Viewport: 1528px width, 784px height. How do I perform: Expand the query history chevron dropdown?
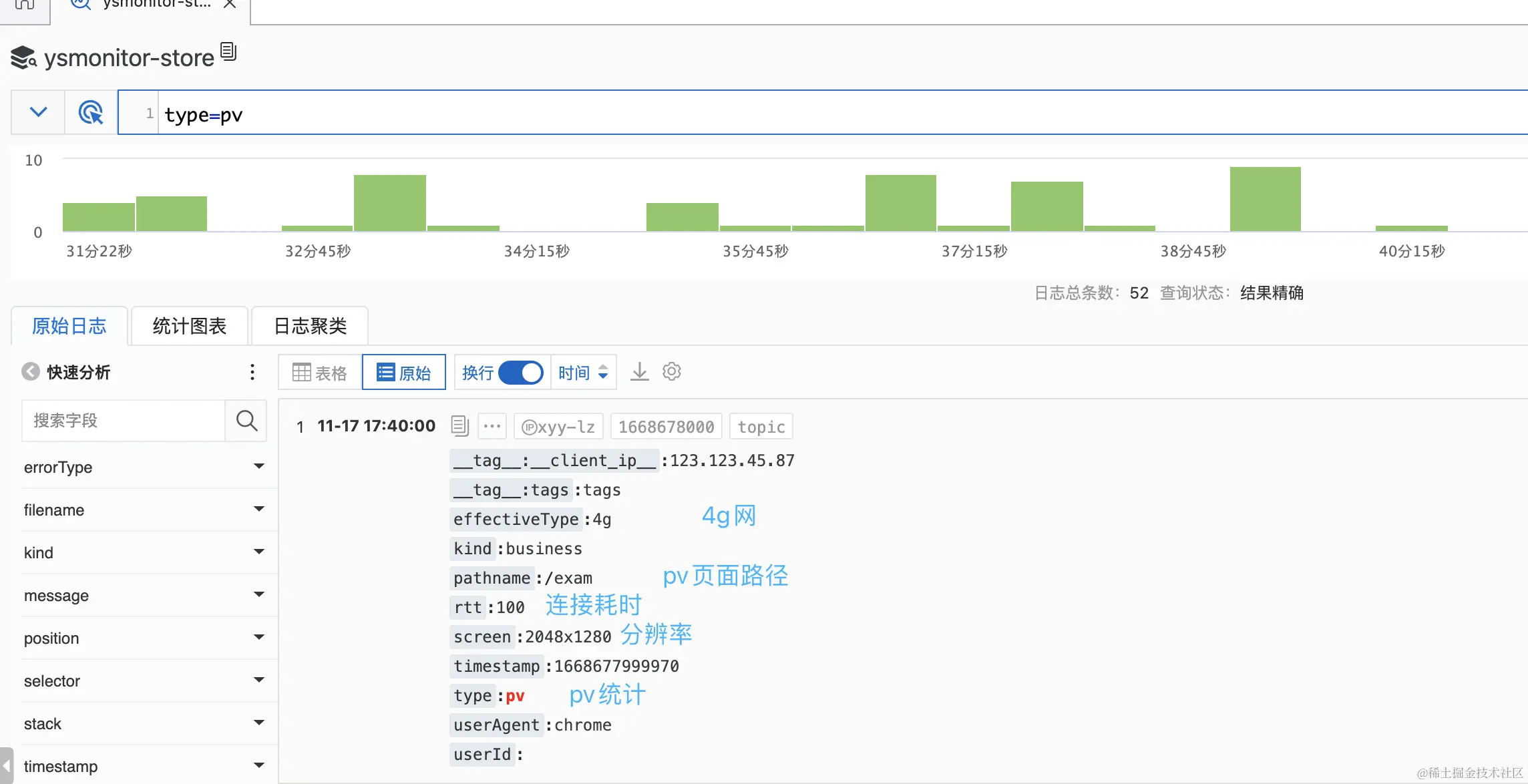(39, 112)
